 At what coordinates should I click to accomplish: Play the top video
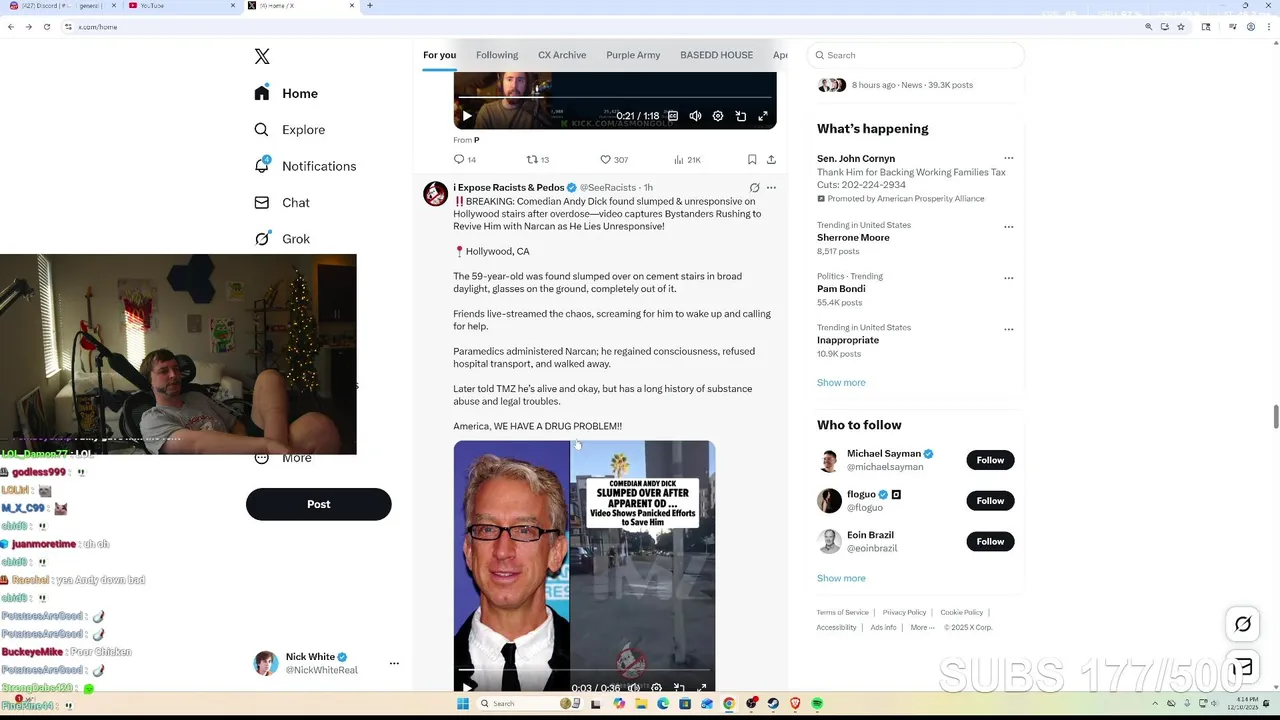(467, 116)
